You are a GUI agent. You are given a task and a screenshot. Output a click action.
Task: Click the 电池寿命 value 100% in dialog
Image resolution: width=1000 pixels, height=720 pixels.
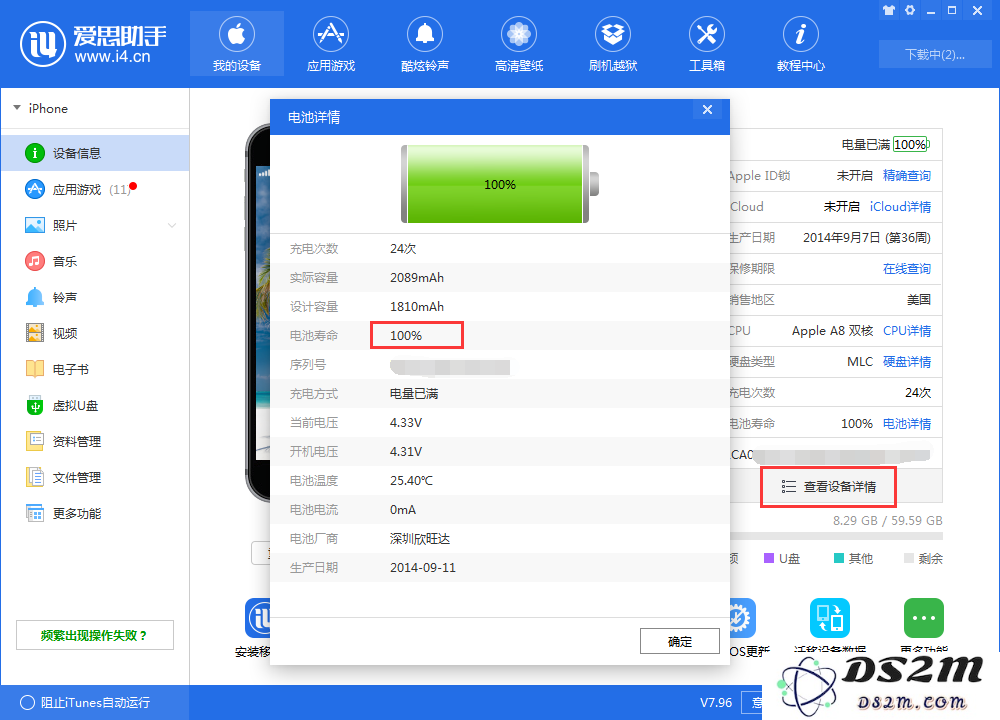click(x=406, y=335)
